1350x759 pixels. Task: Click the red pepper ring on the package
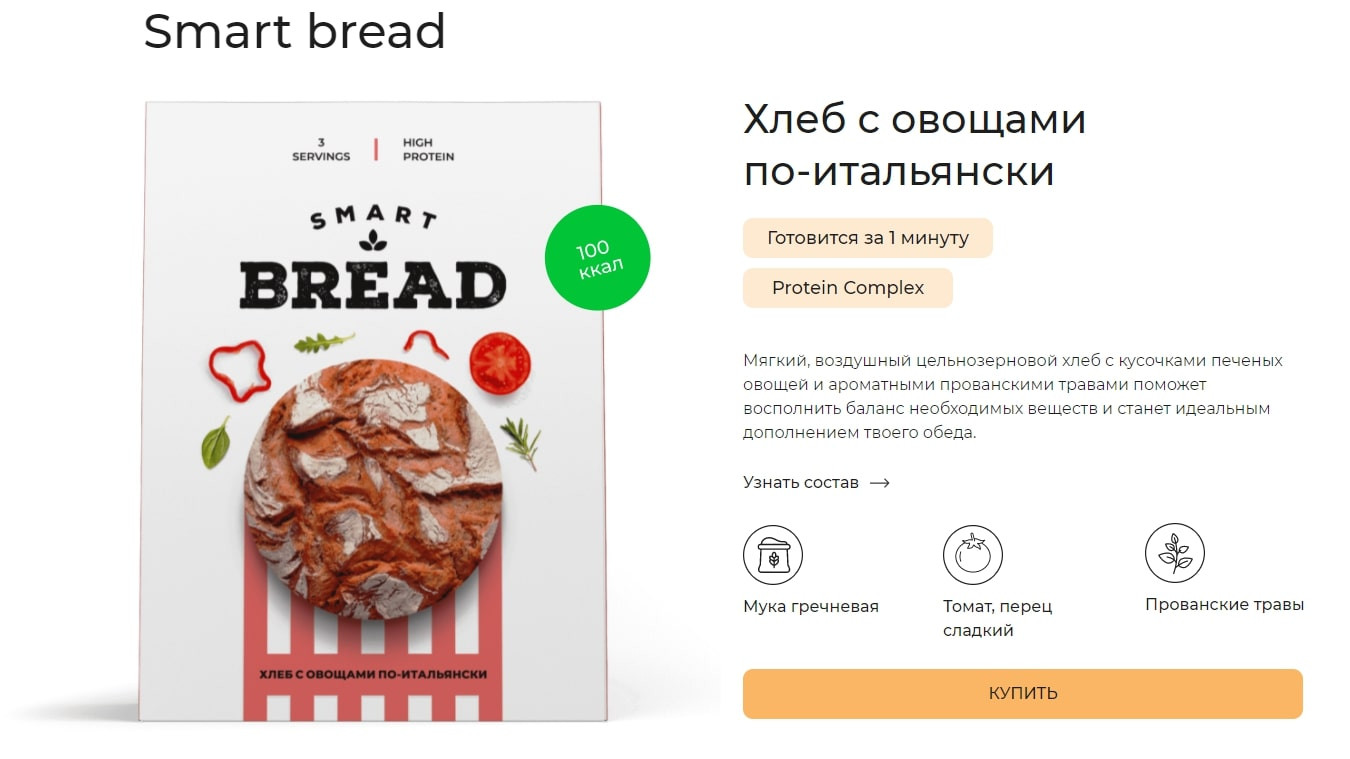coord(240,370)
